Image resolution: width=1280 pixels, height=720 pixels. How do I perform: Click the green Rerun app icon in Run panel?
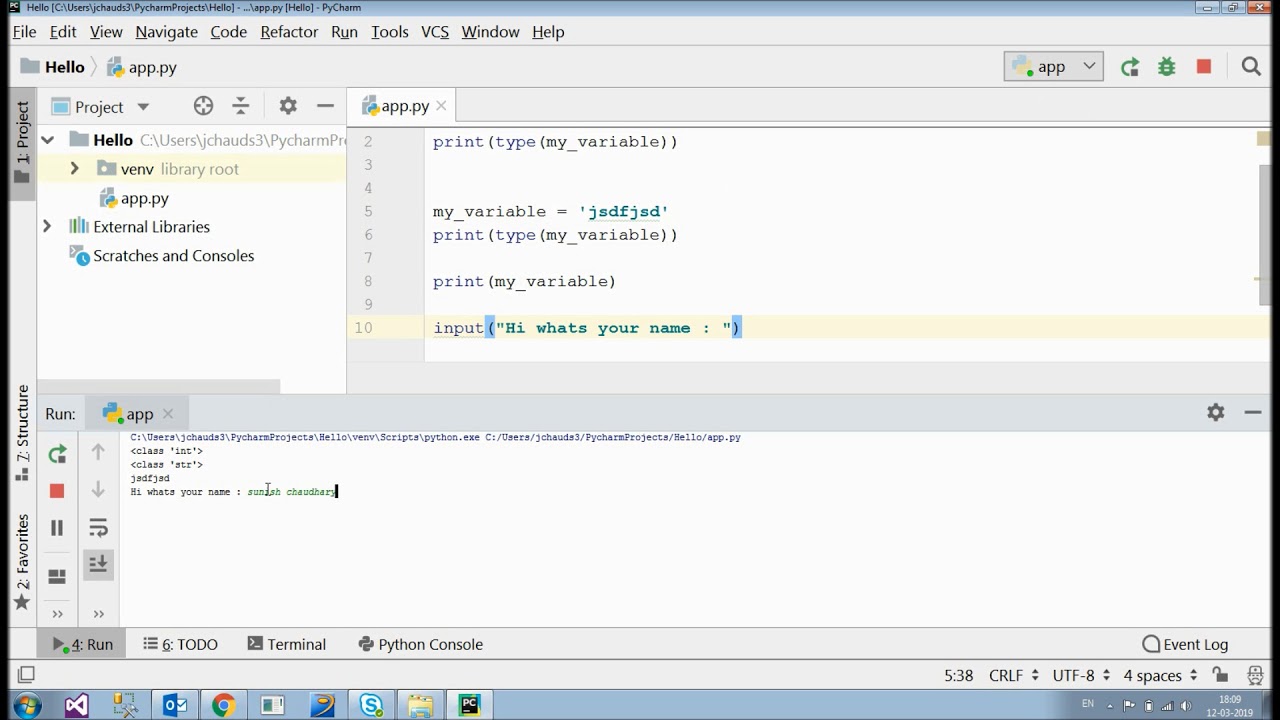point(57,454)
